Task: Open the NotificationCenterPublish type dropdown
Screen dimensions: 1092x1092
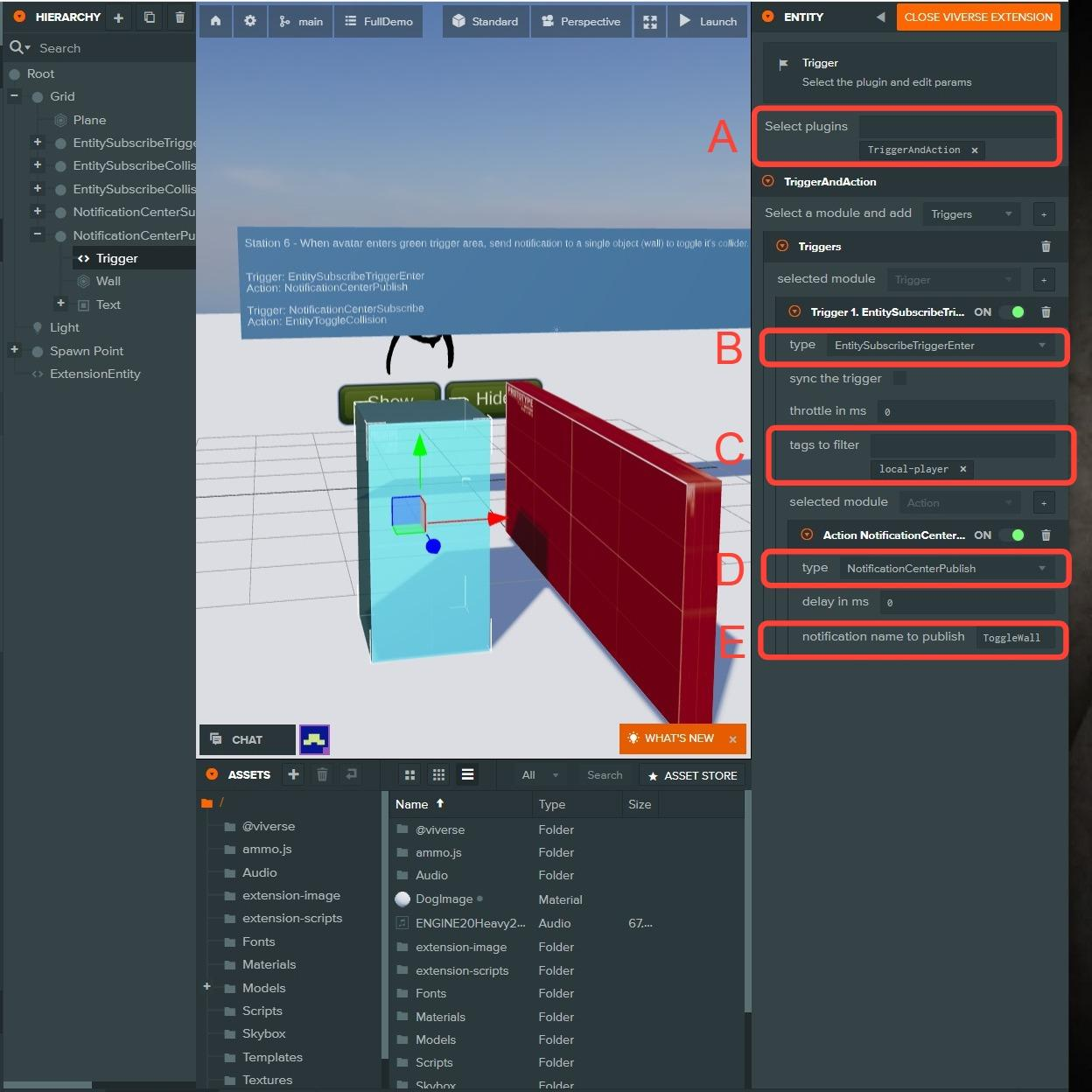Action: click(x=947, y=569)
